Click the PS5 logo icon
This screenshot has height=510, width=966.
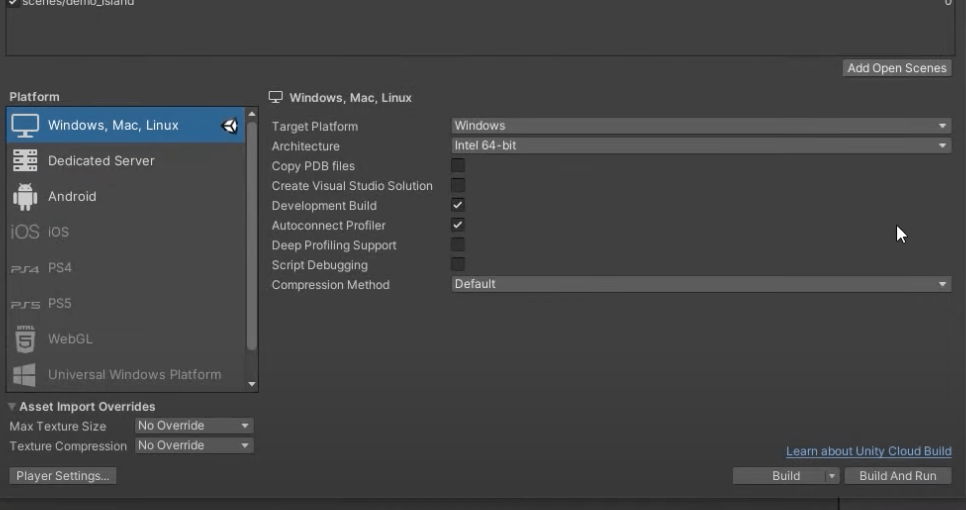tap(25, 304)
